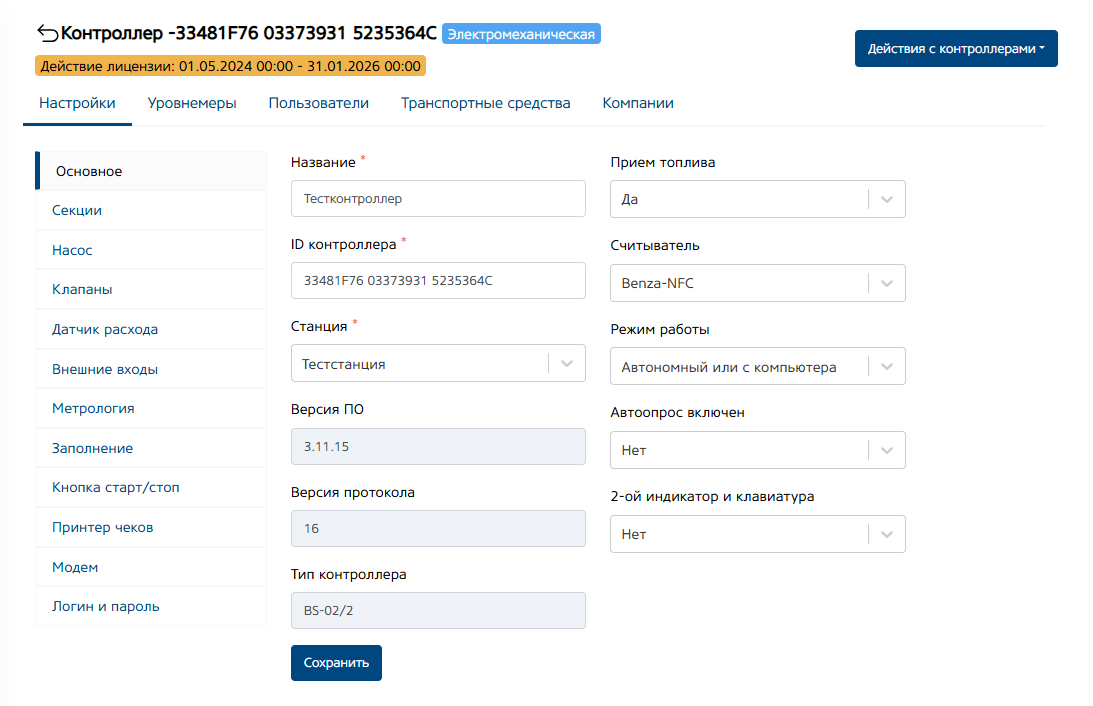
Task: Open Датчик расхода settings
Action: [x=105, y=329]
